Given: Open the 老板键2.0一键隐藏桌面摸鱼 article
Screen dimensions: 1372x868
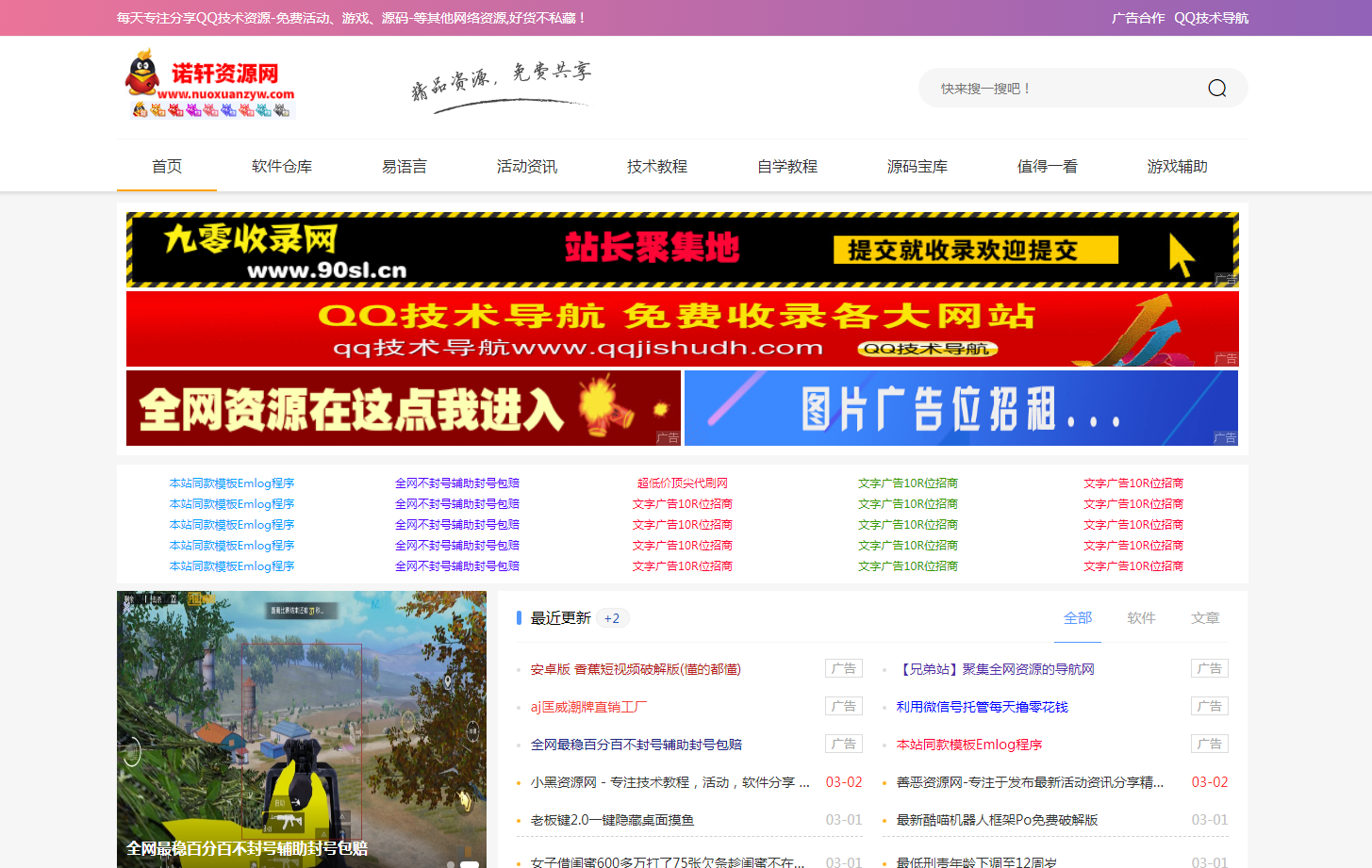Looking at the screenshot, I should tap(612, 820).
